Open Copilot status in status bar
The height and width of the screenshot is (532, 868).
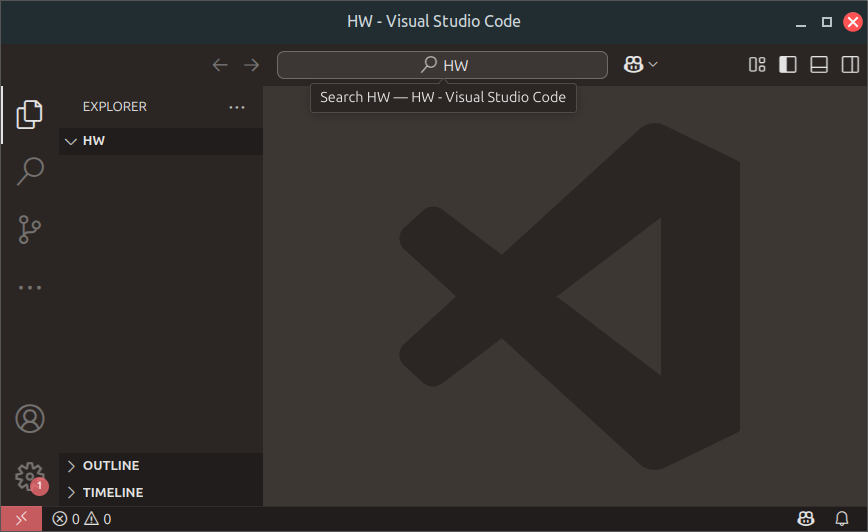coord(806,519)
